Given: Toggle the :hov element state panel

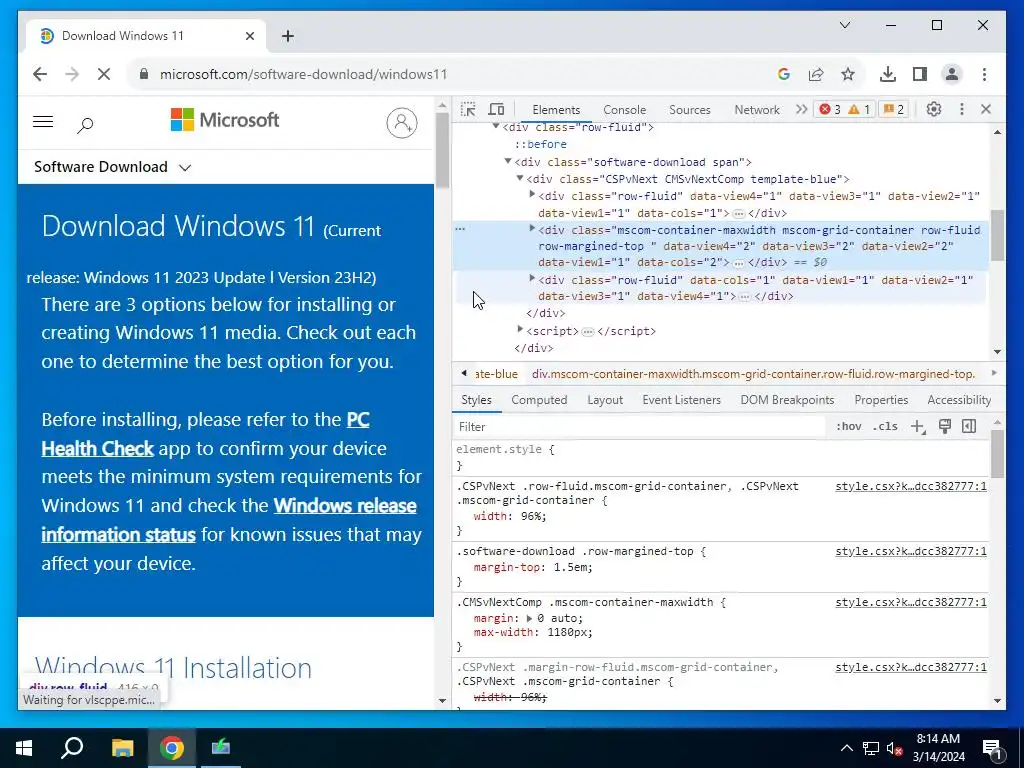Looking at the screenshot, I should [848, 426].
